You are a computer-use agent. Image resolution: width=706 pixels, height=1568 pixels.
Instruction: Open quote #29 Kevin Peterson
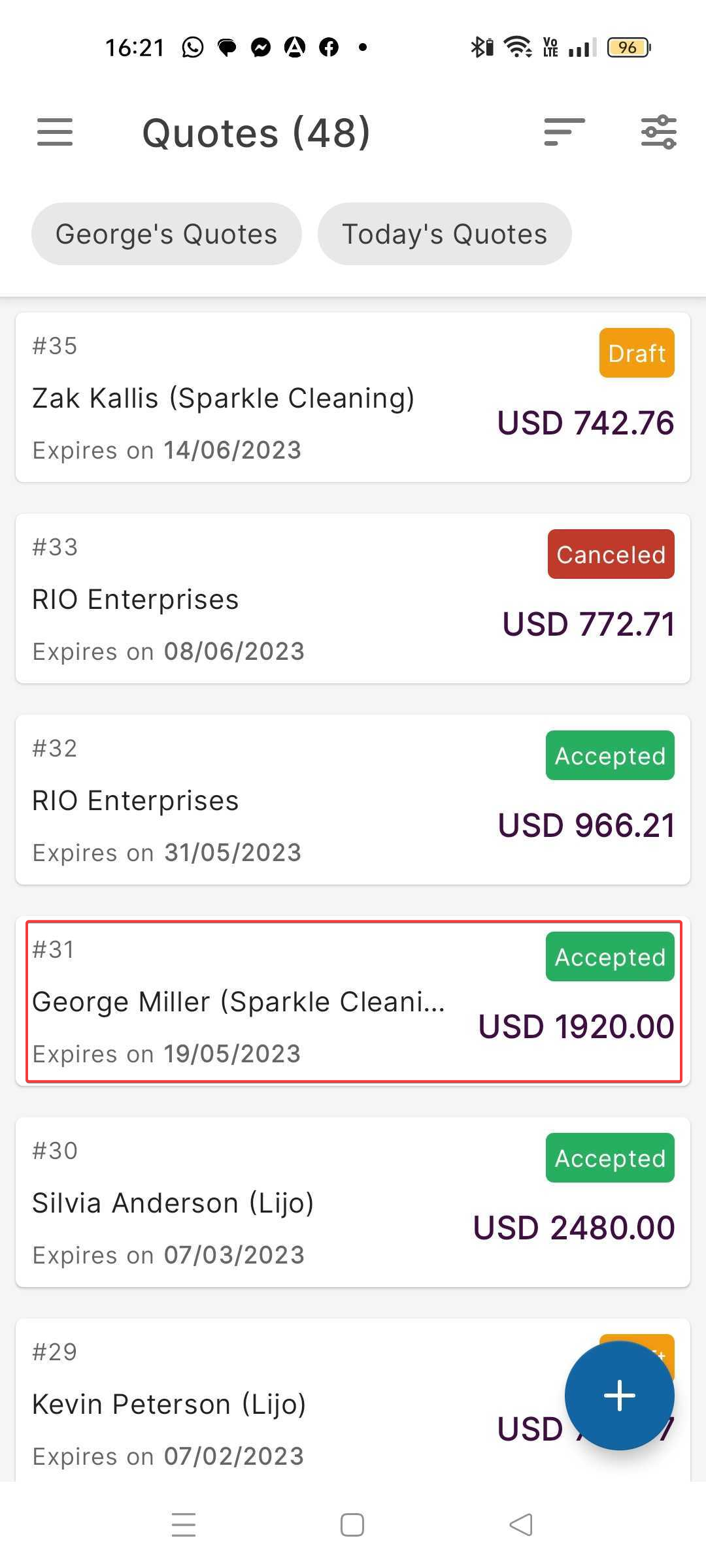(261, 1404)
